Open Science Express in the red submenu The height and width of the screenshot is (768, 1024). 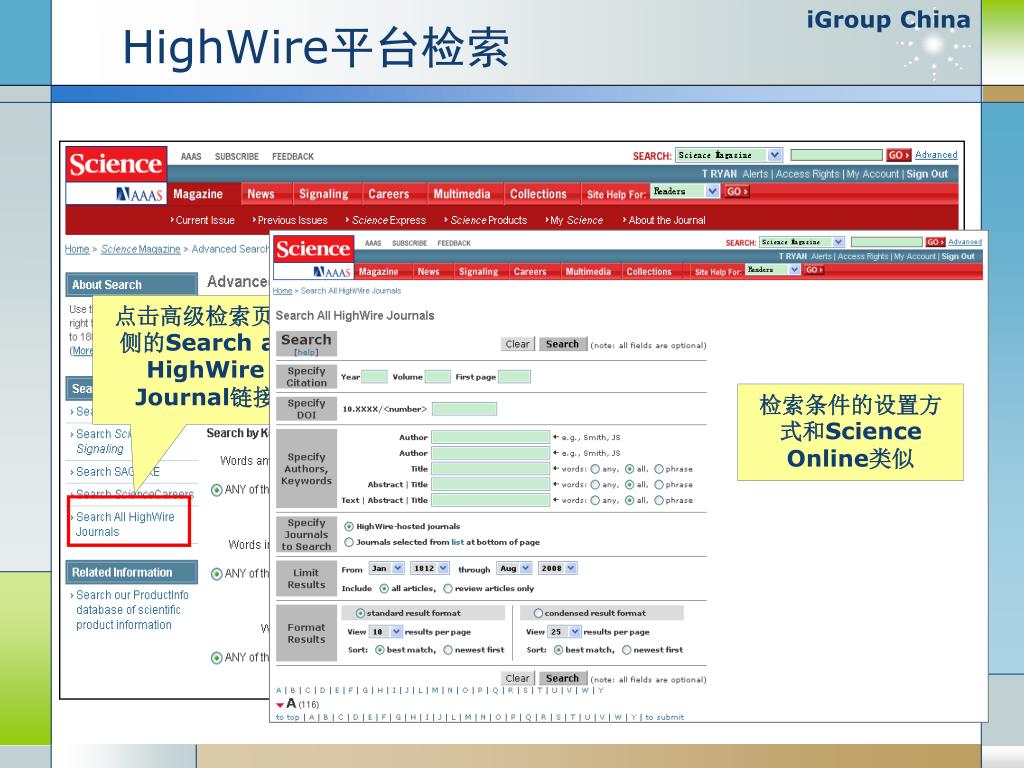tap(389, 220)
